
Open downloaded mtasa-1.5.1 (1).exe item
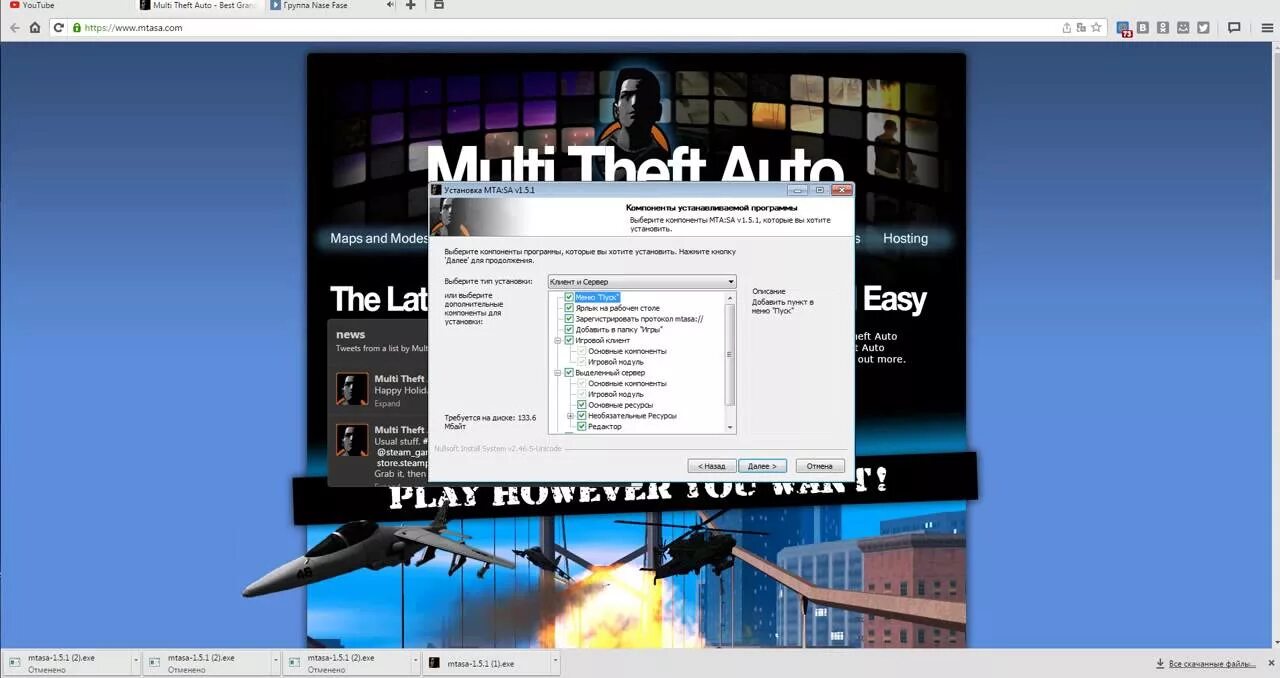click(480, 663)
